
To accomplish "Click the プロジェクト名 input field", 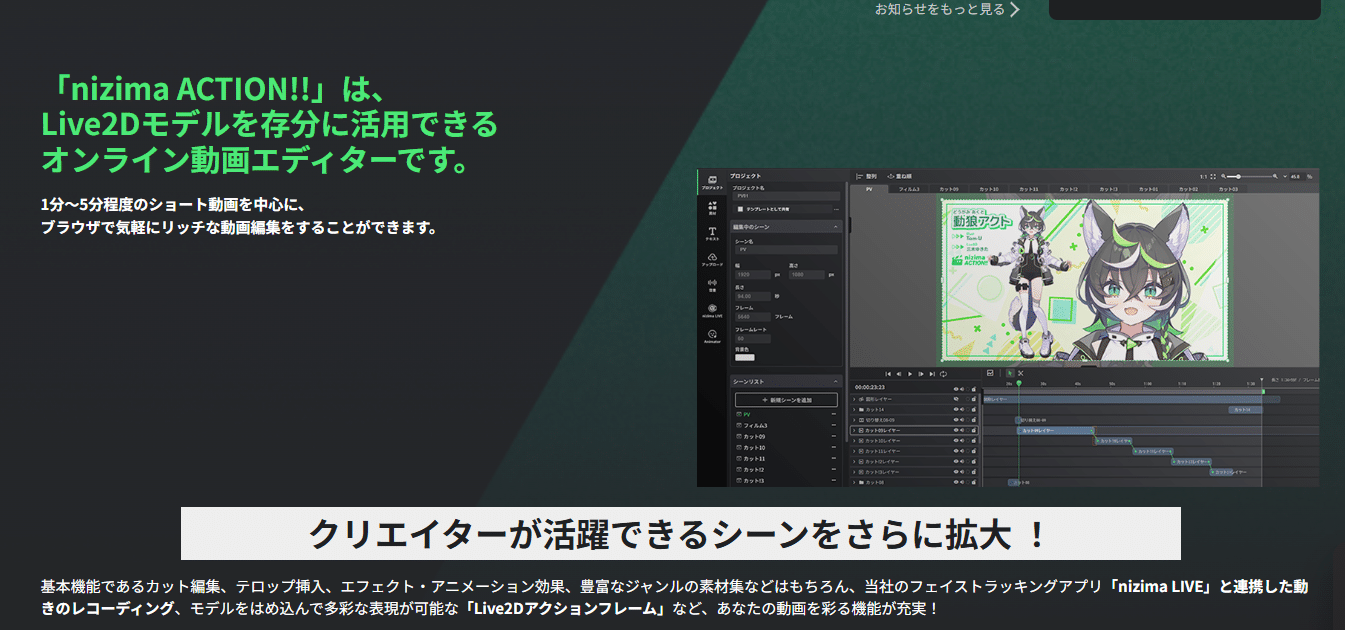I will click(x=786, y=196).
